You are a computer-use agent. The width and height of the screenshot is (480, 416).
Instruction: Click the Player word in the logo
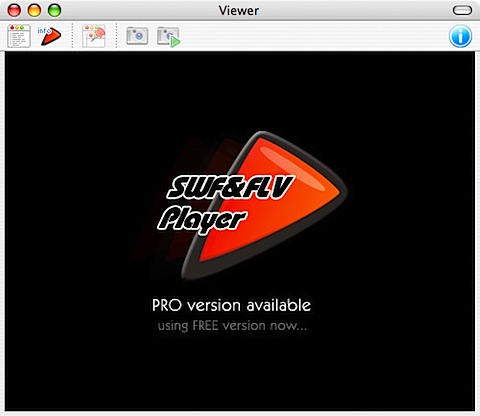[202, 220]
